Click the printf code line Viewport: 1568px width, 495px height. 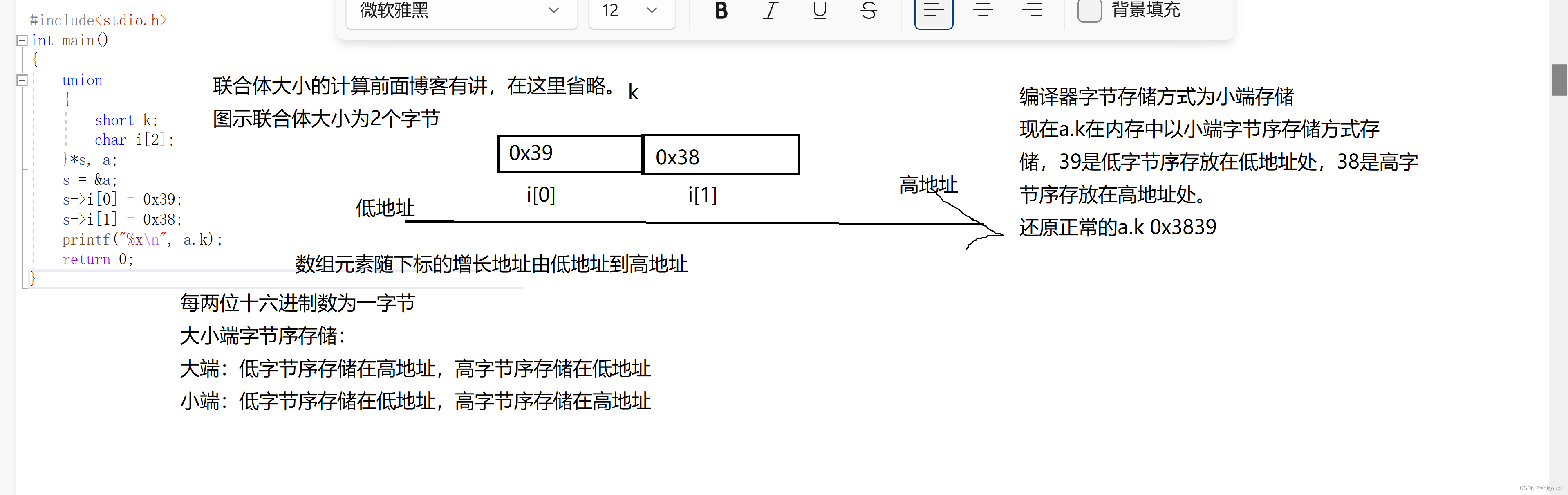tap(142, 239)
